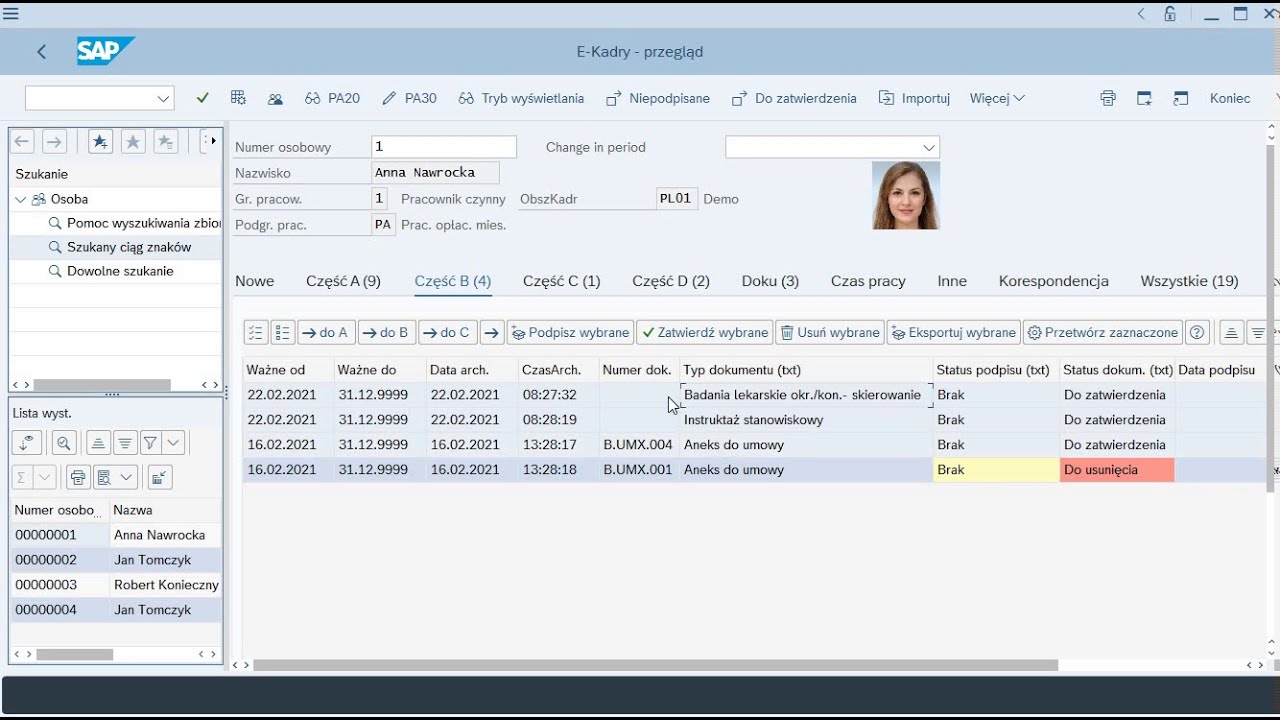Open the help question mark icon
Image resolution: width=1280 pixels, height=720 pixels.
coord(1197,333)
